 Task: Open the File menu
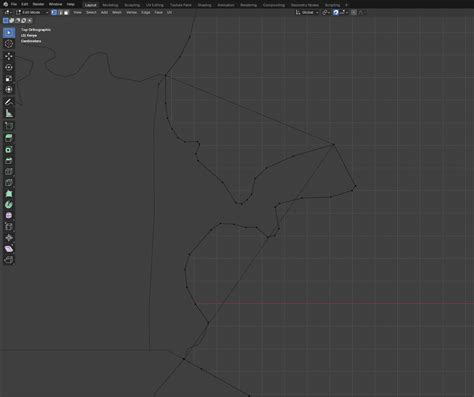click(14, 4)
